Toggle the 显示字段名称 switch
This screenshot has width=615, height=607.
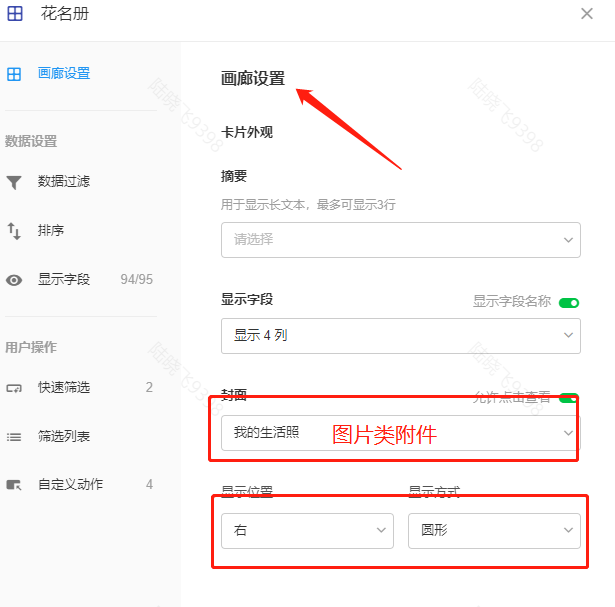click(x=569, y=303)
